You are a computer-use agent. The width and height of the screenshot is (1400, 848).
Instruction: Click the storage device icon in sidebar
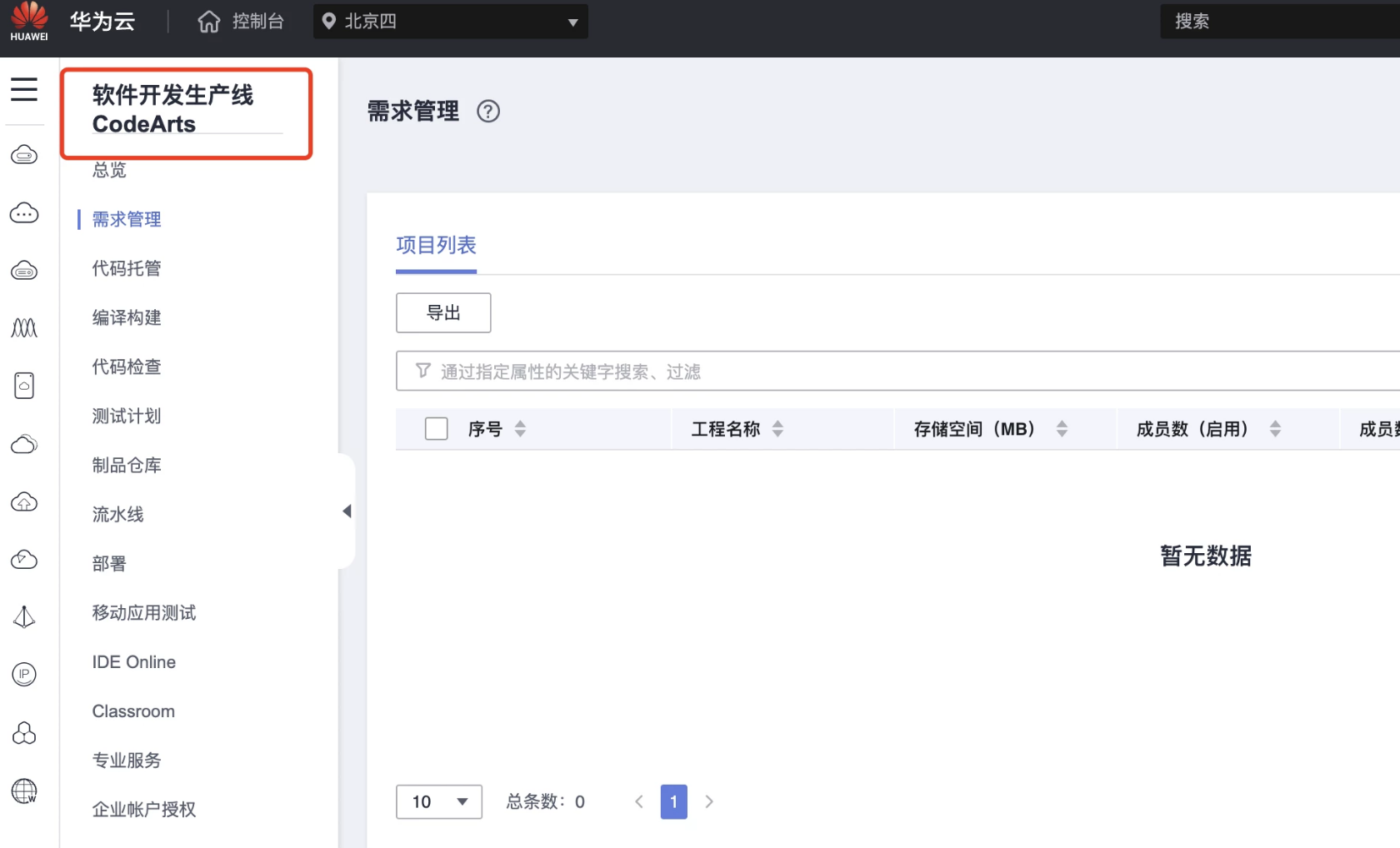point(24,386)
